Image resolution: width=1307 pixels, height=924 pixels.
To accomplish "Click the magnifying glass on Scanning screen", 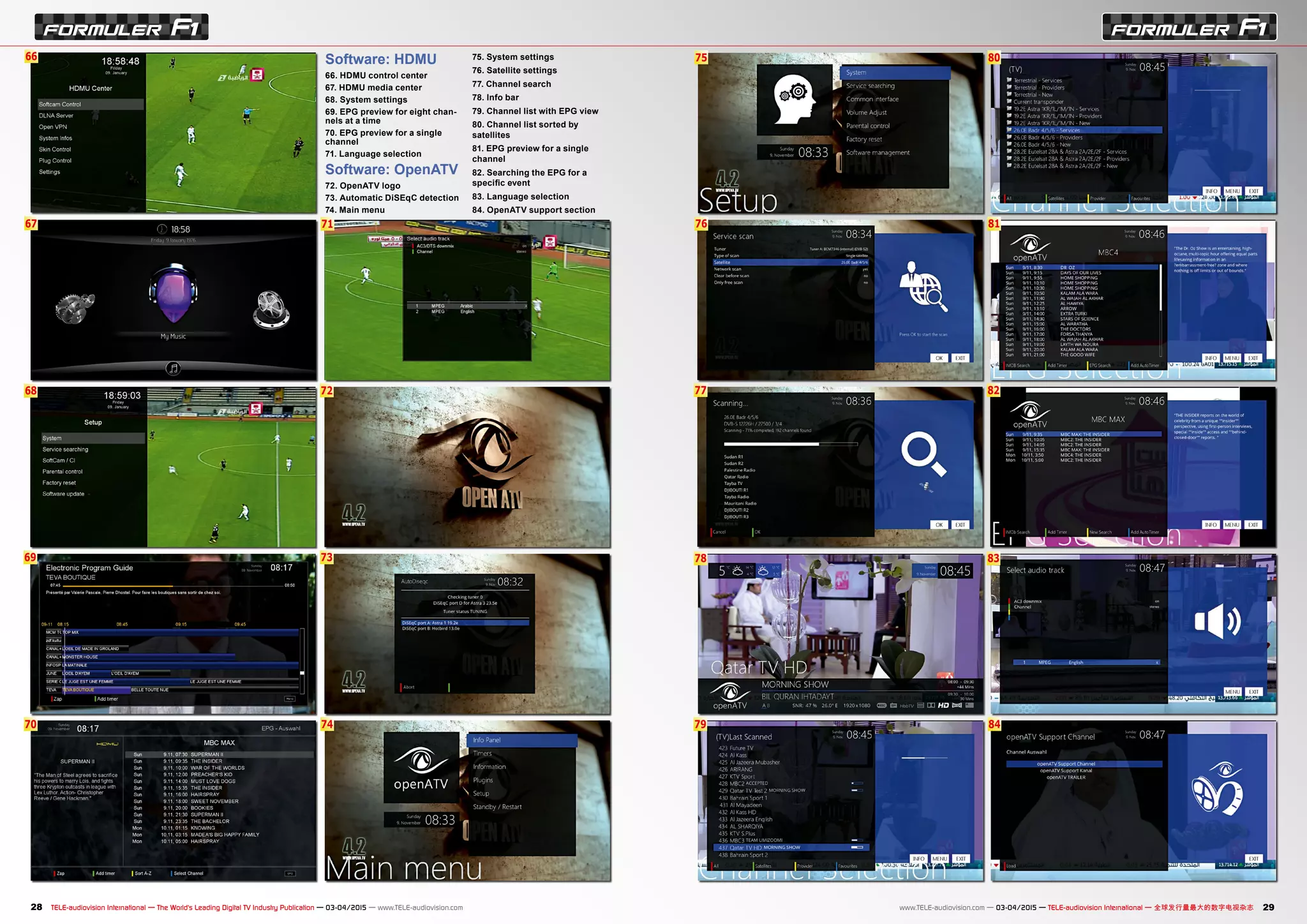I will pos(923,454).
